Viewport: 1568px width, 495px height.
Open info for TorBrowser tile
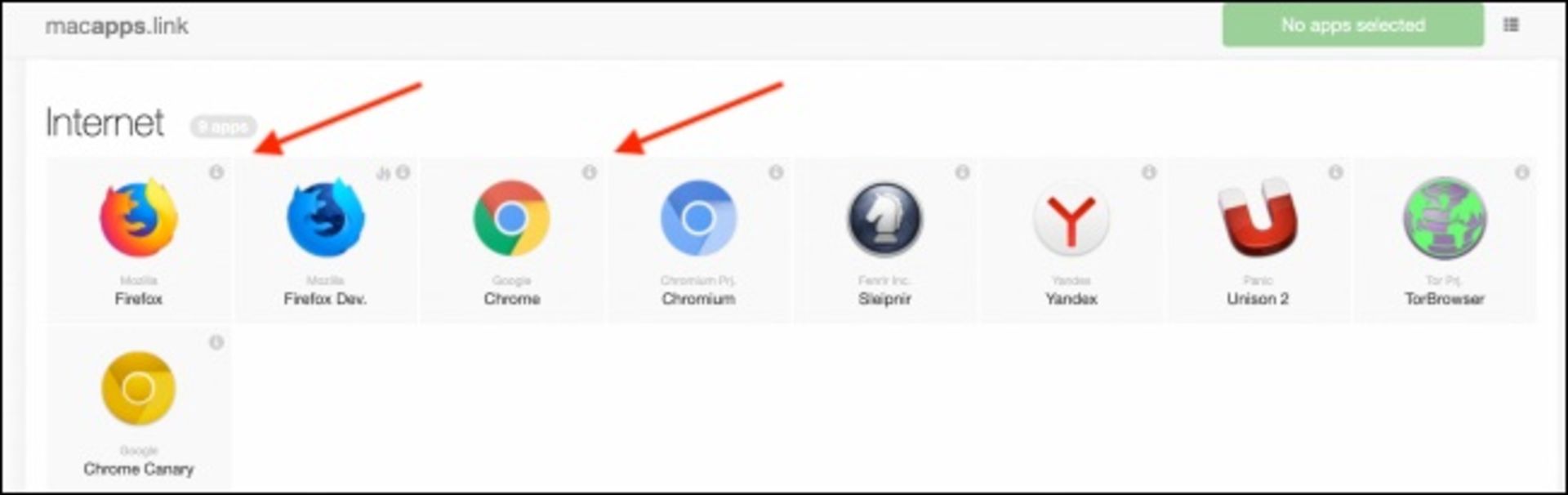click(x=1522, y=172)
